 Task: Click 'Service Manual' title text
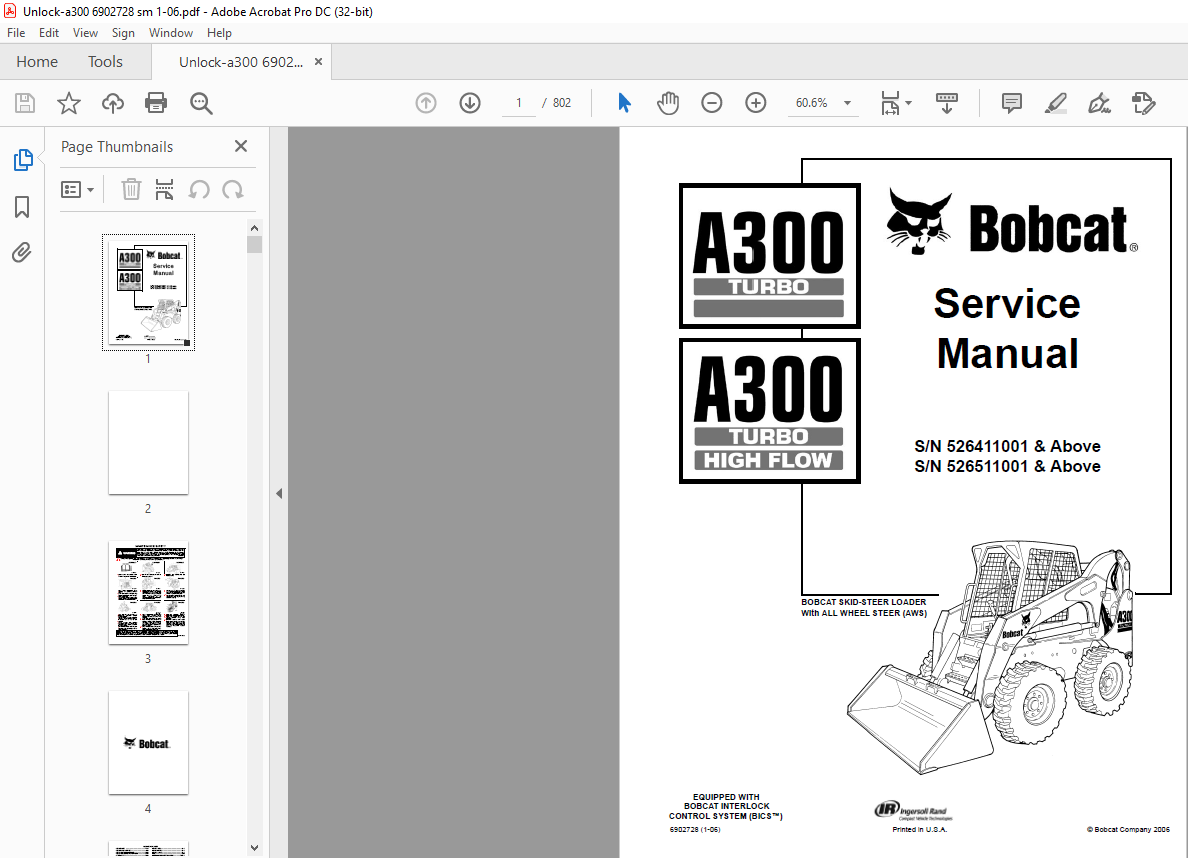pos(1007,329)
